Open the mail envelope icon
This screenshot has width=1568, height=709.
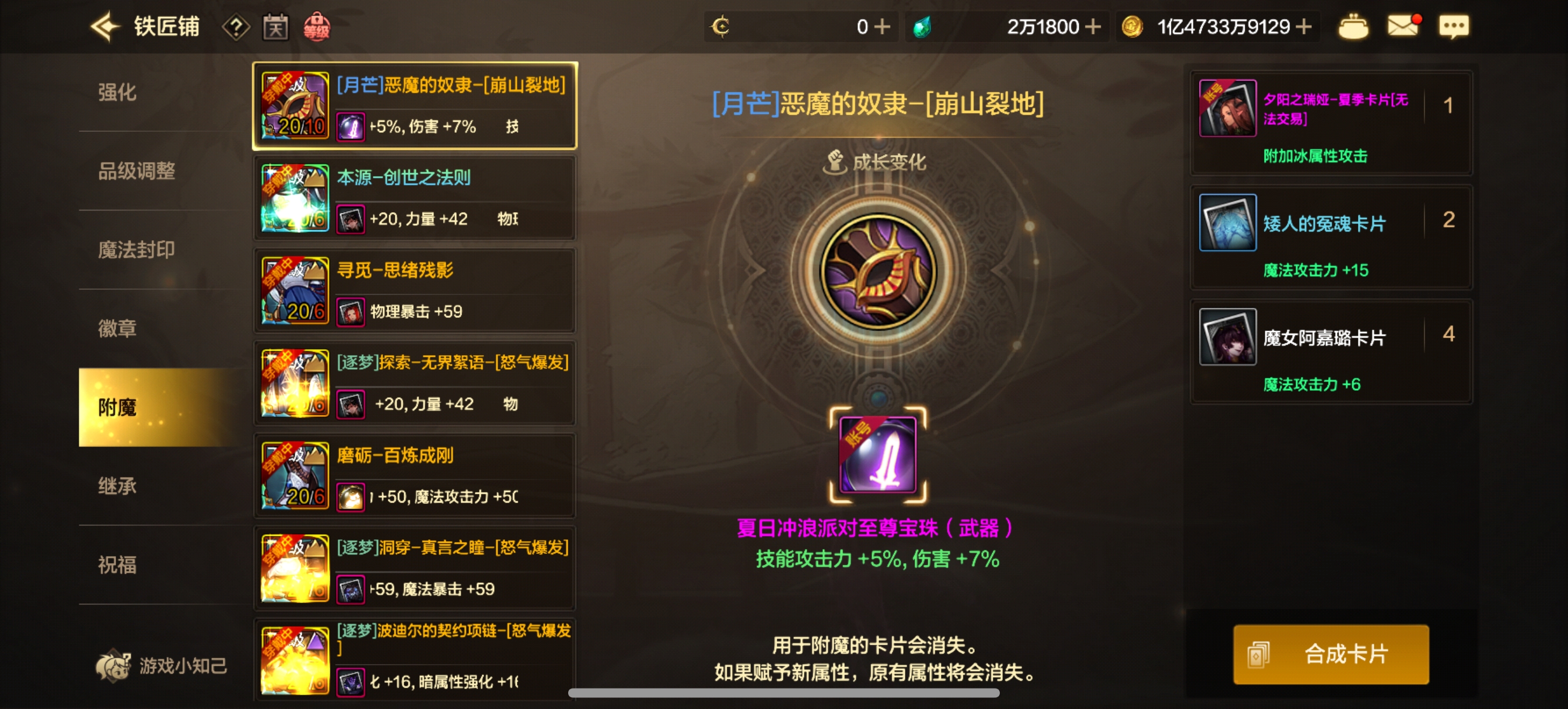(x=1403, y=26)
